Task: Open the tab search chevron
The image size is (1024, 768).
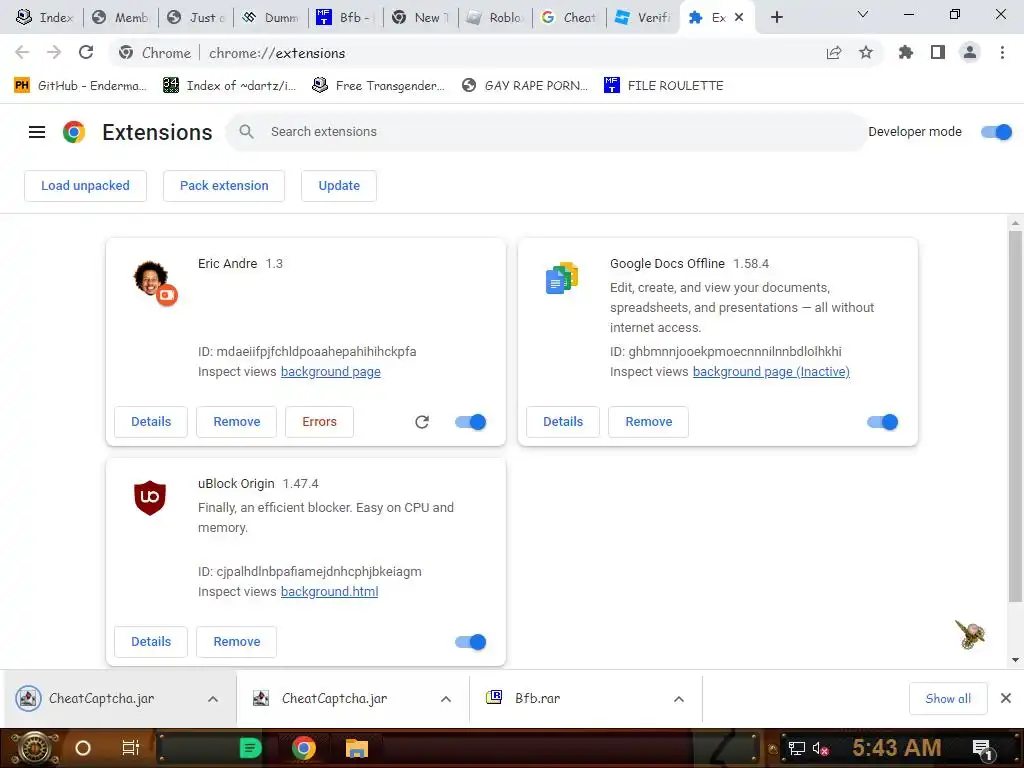Action: point(863,14)
